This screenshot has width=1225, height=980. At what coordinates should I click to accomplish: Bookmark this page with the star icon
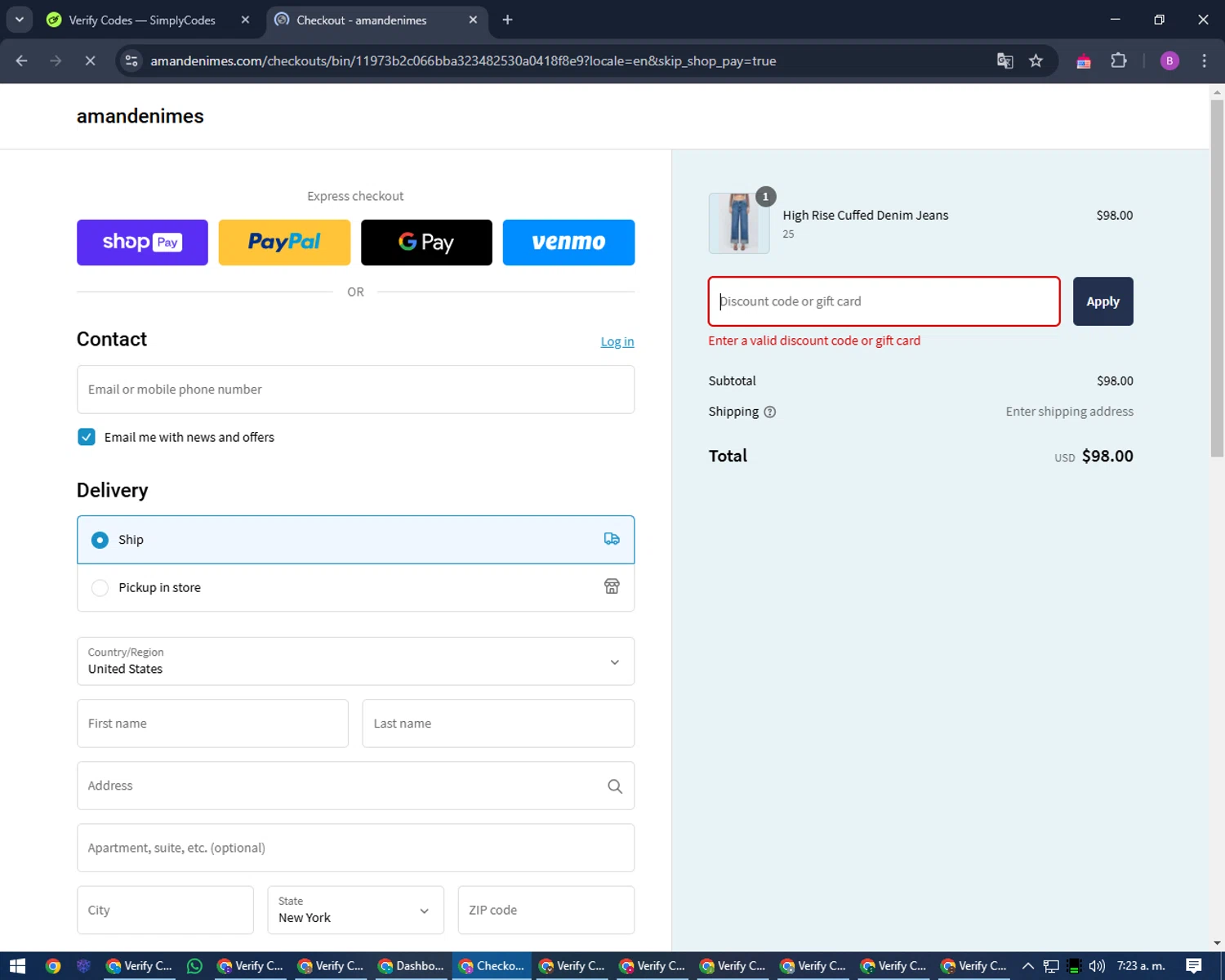[1036, 60]
